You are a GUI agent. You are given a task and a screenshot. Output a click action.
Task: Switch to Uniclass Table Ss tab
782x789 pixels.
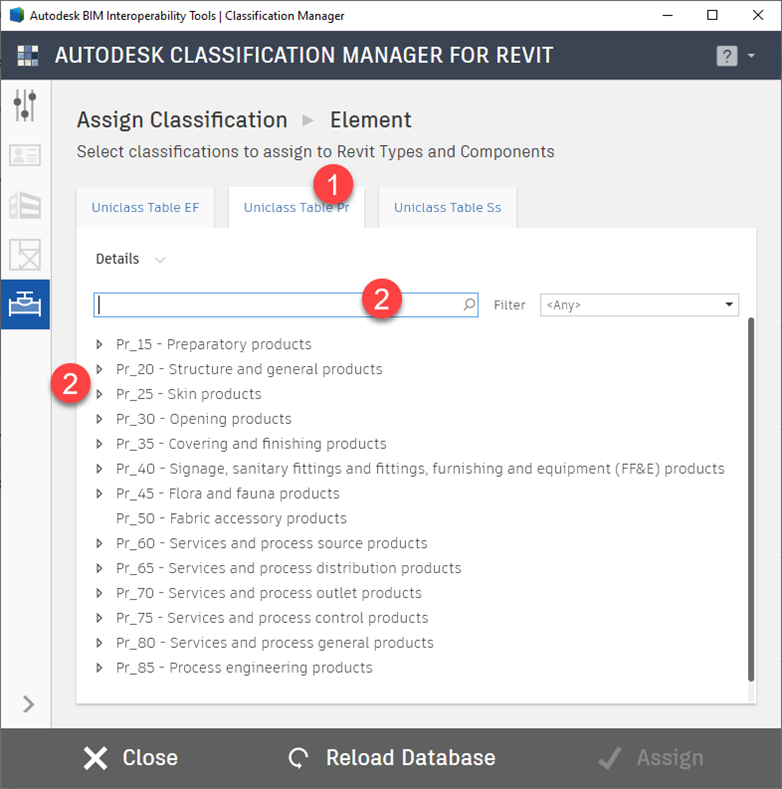click(447, 207)
